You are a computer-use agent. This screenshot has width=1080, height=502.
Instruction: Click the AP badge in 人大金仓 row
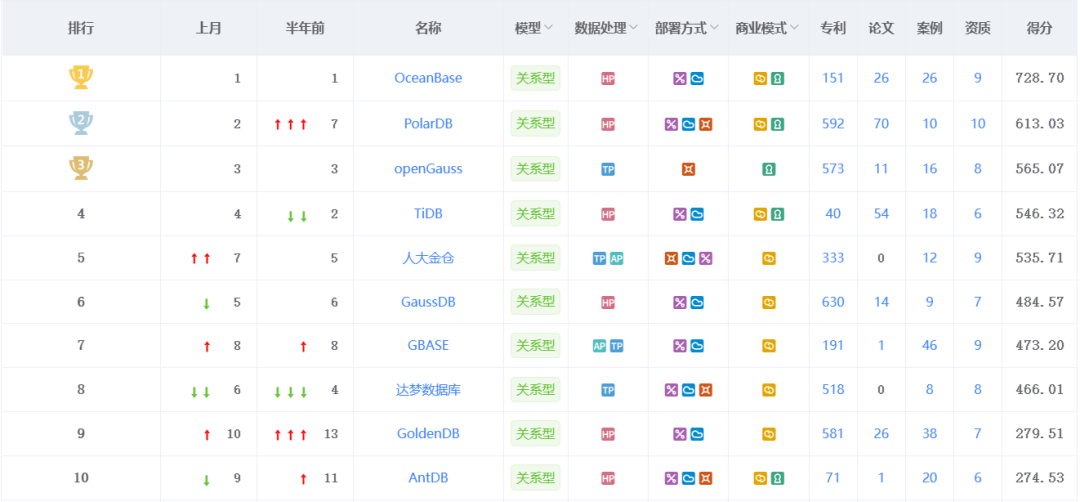[x=616, y=258]
